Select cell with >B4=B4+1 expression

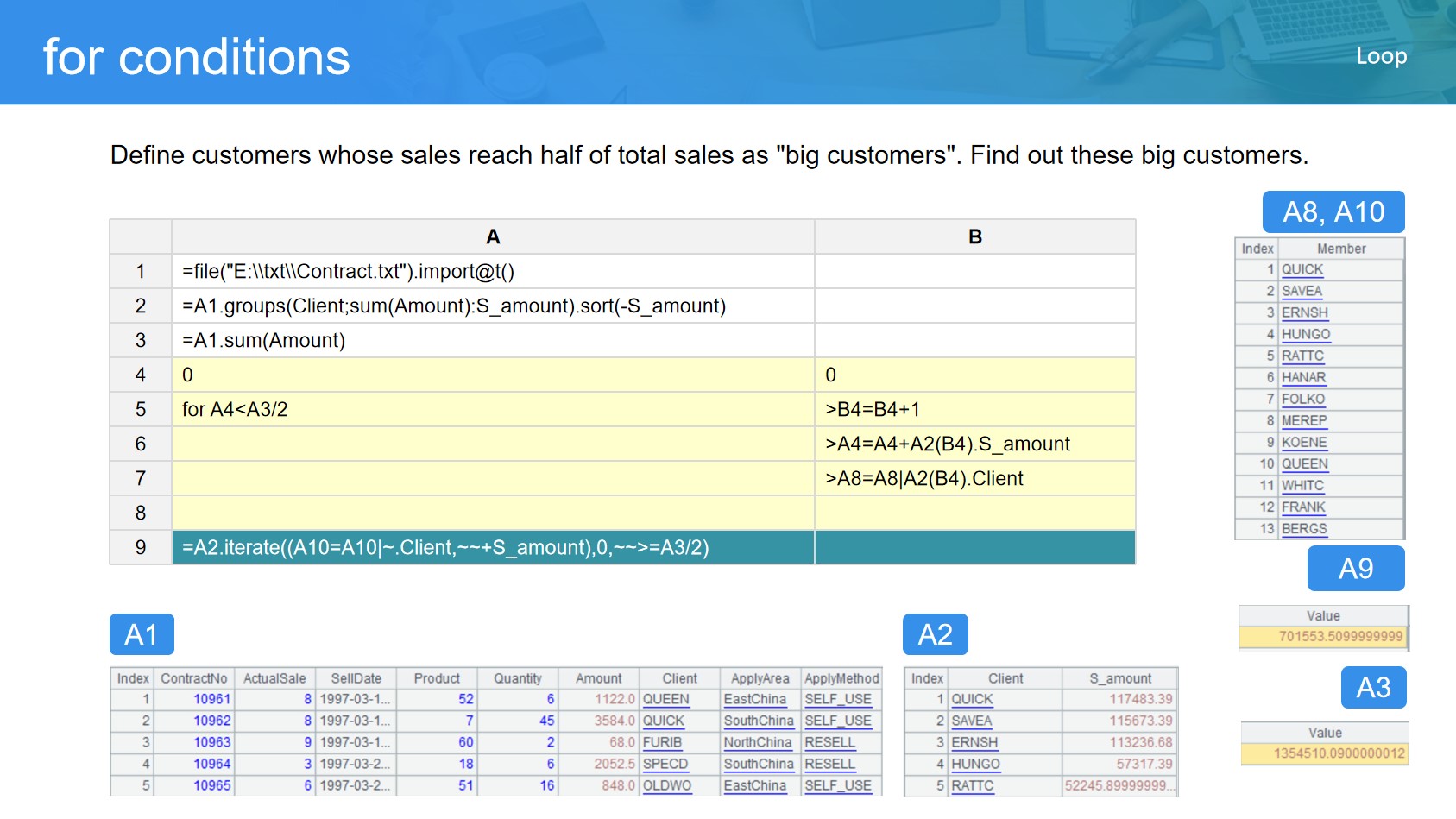[x=974, y=409]
